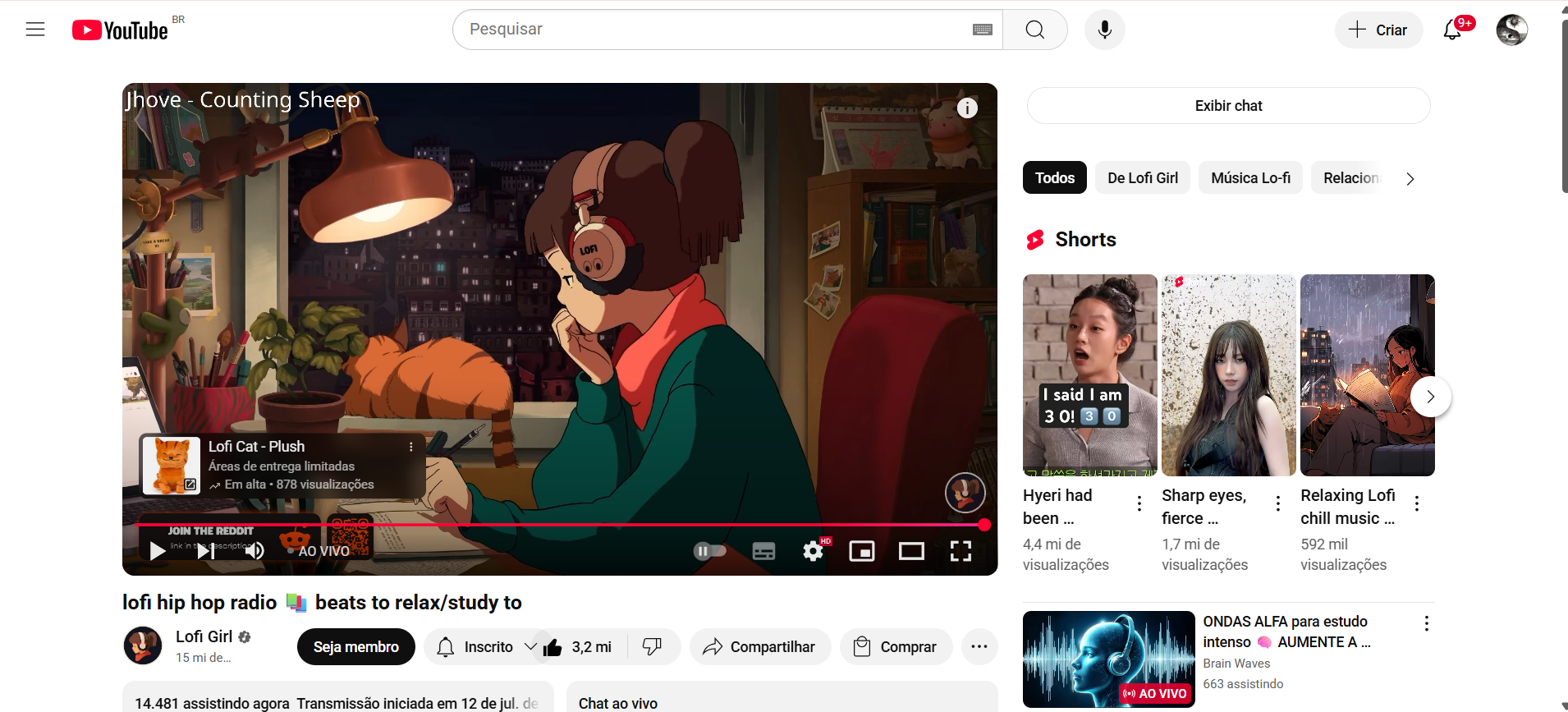Open Lofi Cat - Plush product card
The image size is (1568, 712).
click(x=282, y=466)
